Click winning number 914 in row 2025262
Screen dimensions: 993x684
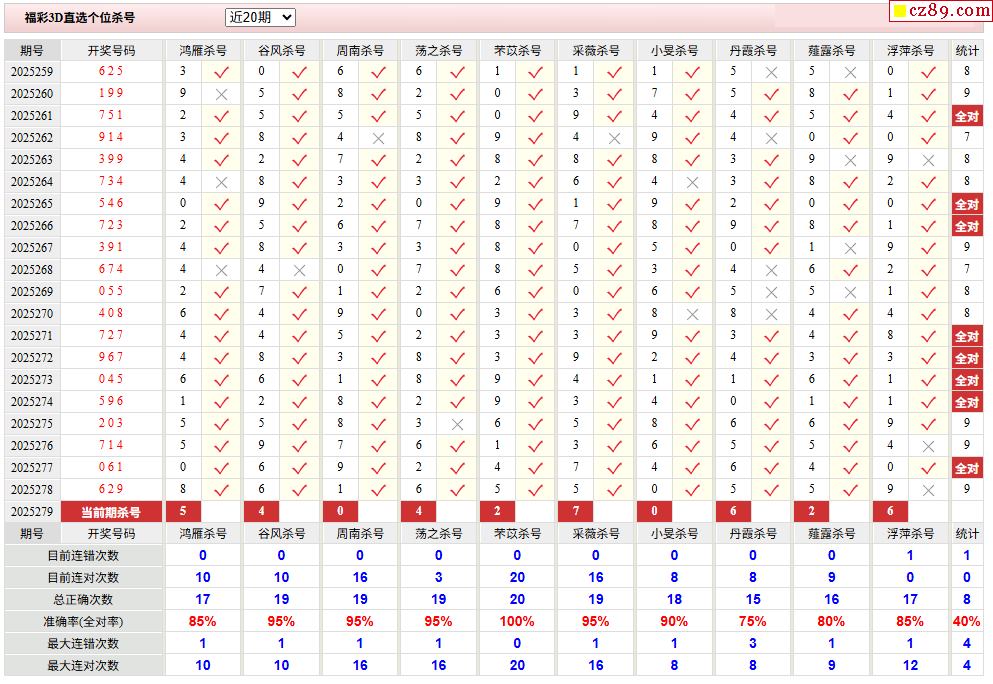point(111,137)
